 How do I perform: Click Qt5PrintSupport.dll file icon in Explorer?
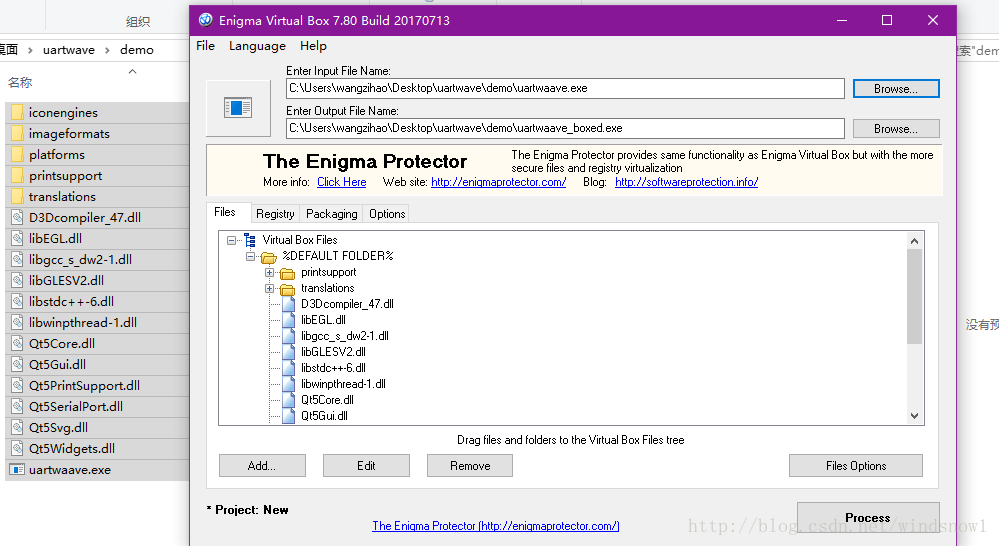click(x=17, y=385)
